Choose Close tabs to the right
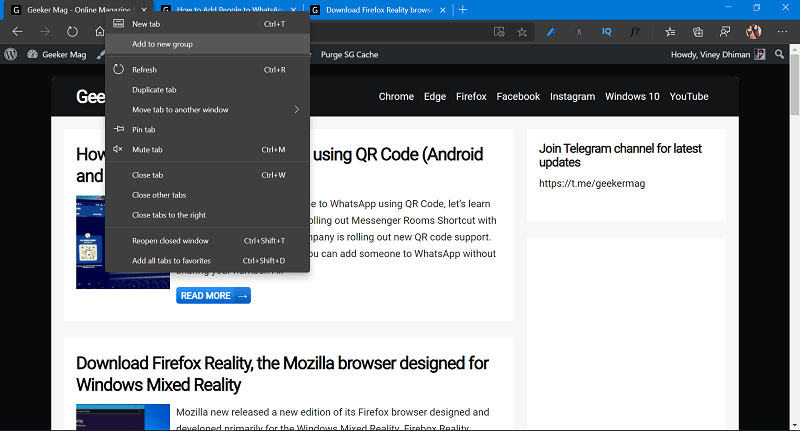800x431 pixels. (x=207, y=214)
